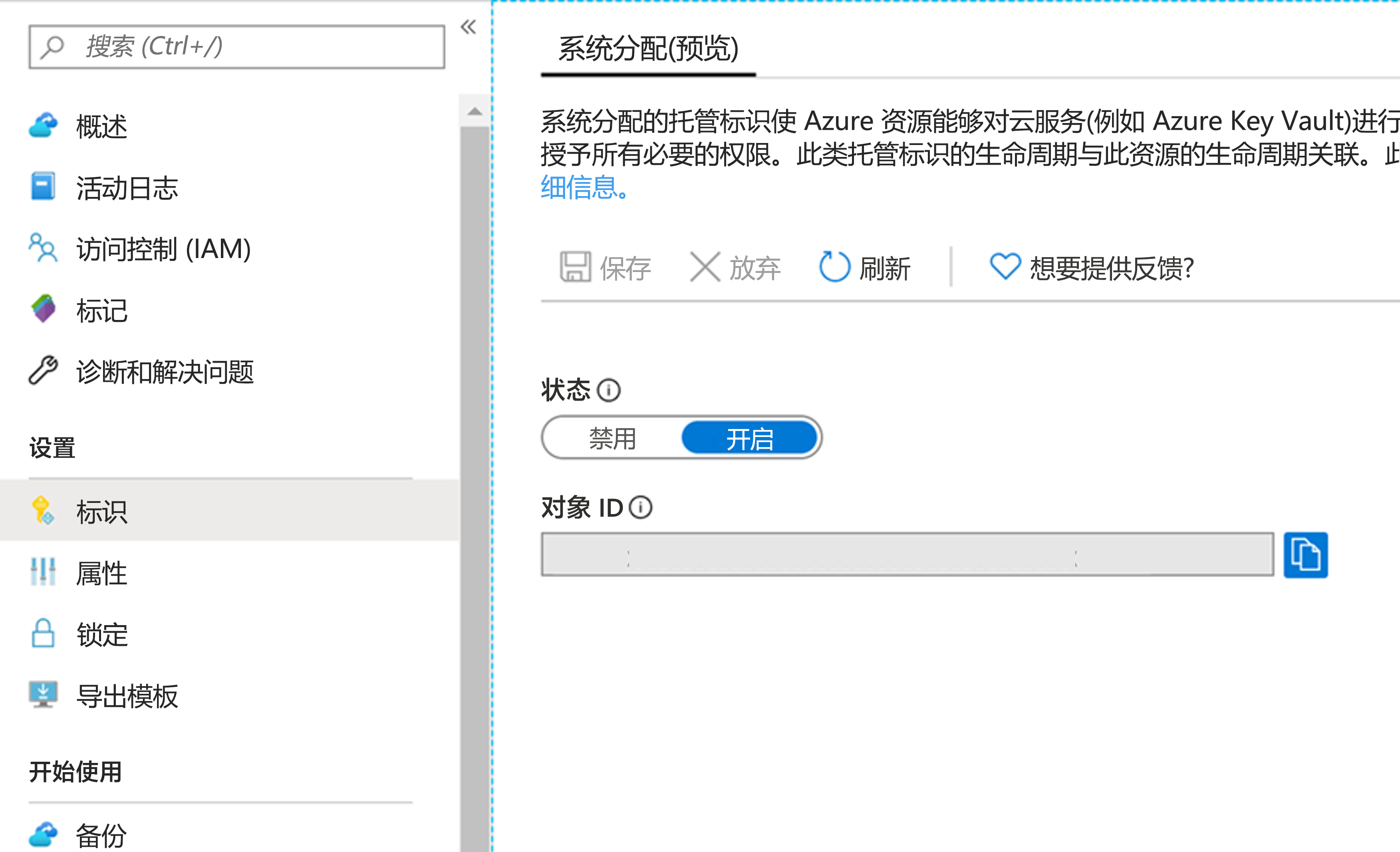The width and height of the screenshot is (1400, 852).
Task: Click the feedback heart icon
Action: point(1005,266)
